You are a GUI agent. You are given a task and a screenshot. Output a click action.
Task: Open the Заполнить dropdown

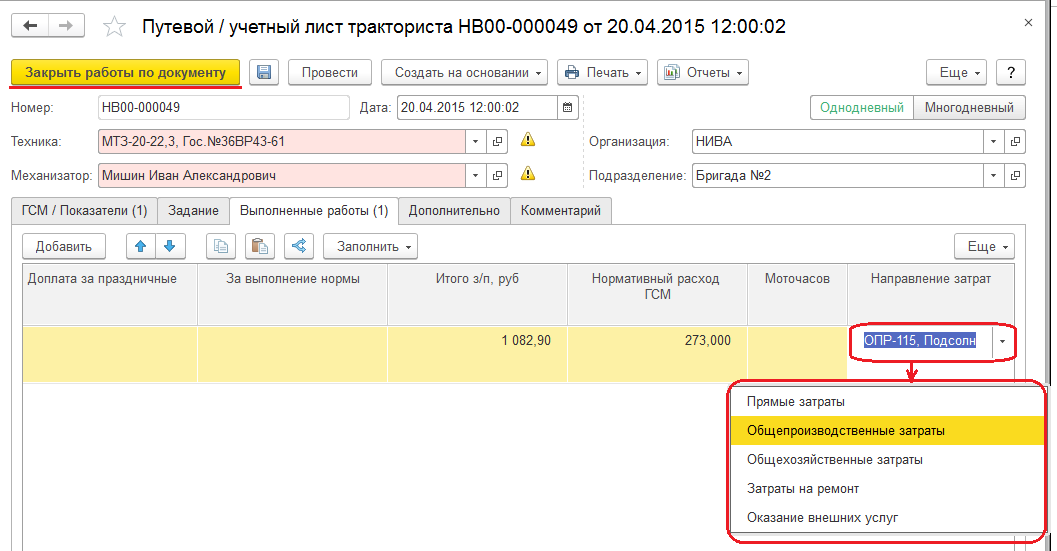[370, 246]
